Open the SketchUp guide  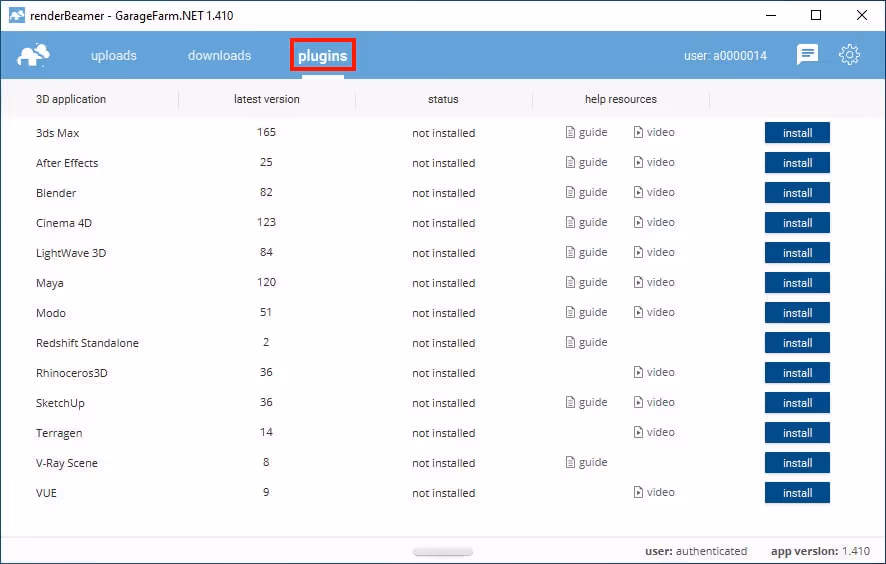[587, 402]
